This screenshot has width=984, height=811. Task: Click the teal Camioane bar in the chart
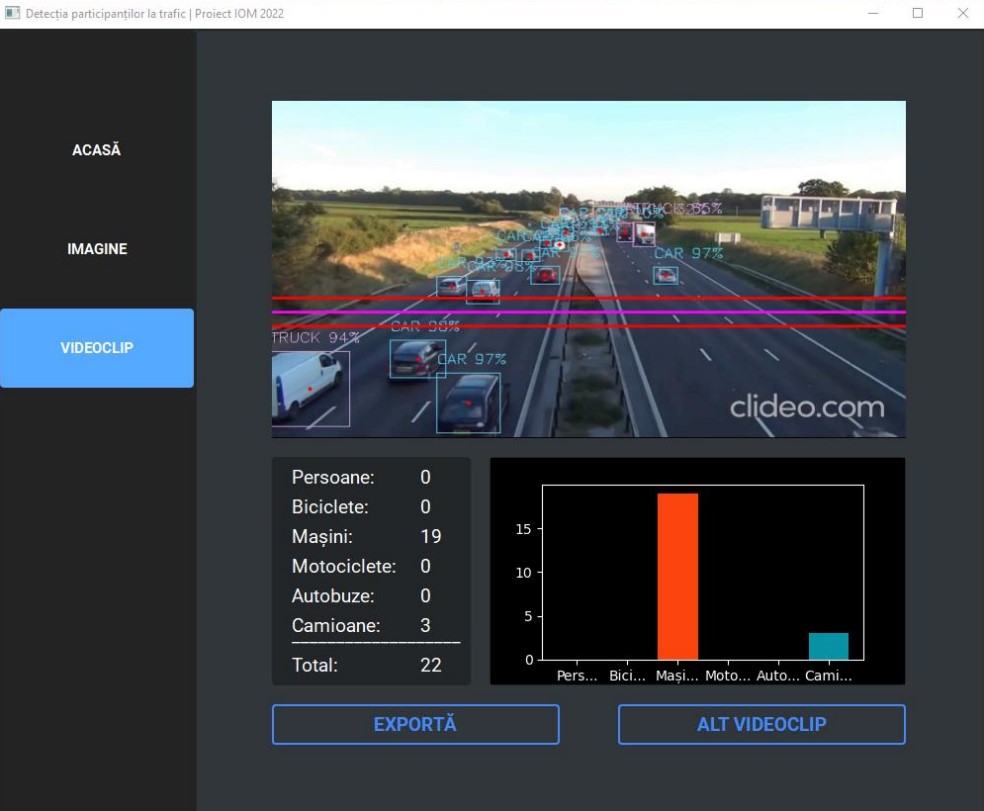pyautogui.click(x=826, y=645)
